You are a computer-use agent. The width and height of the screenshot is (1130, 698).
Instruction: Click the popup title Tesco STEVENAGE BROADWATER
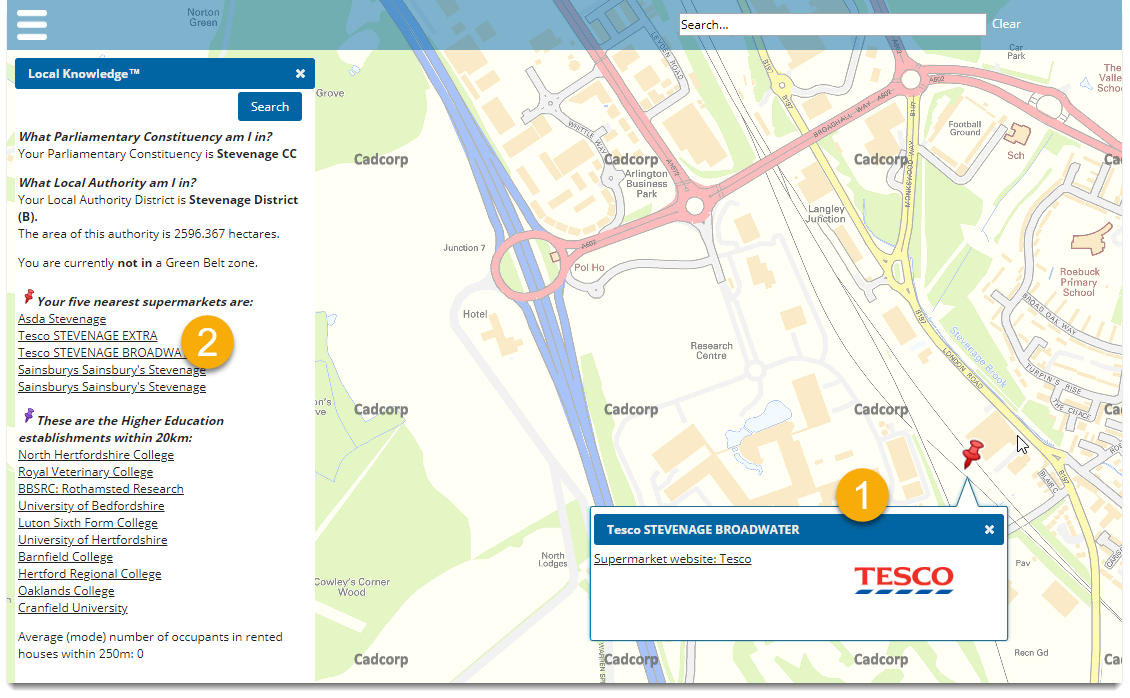coord(703,530)
